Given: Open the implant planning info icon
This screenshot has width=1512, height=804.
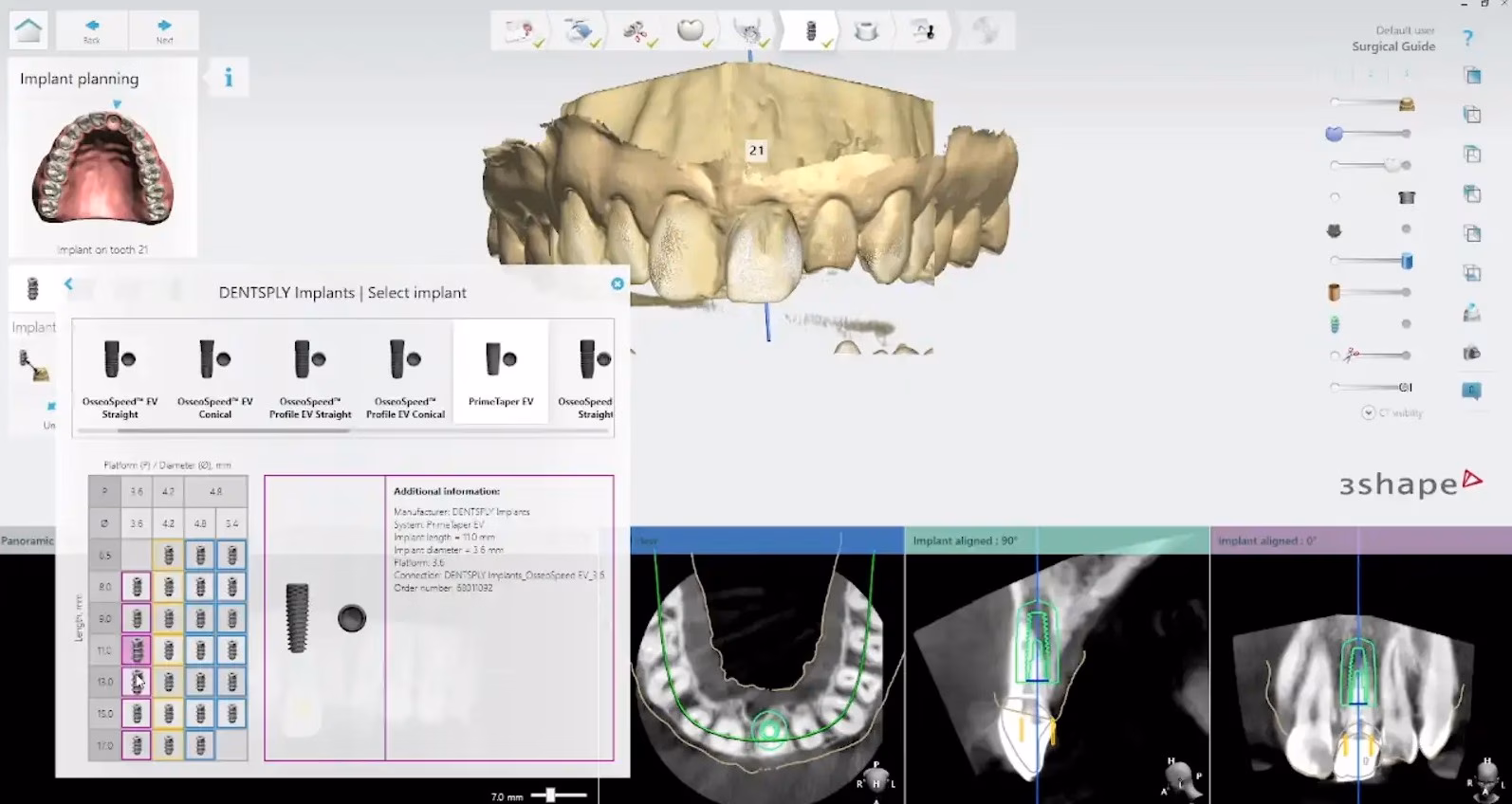Looking at the screenshot, I should coord(228,78).
